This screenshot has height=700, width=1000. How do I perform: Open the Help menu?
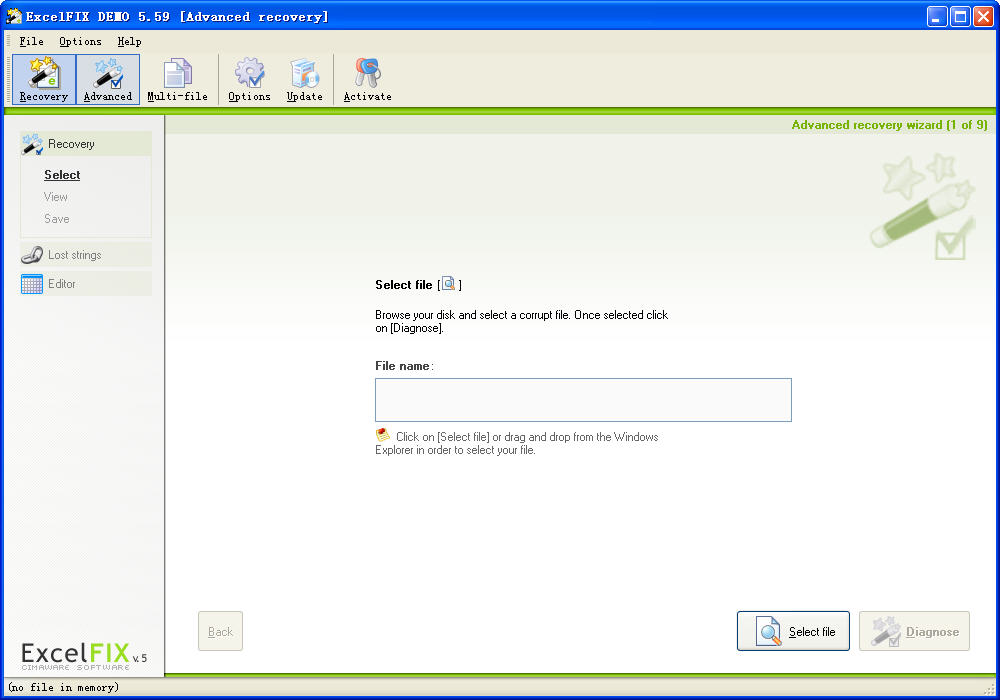coord(129,42)
